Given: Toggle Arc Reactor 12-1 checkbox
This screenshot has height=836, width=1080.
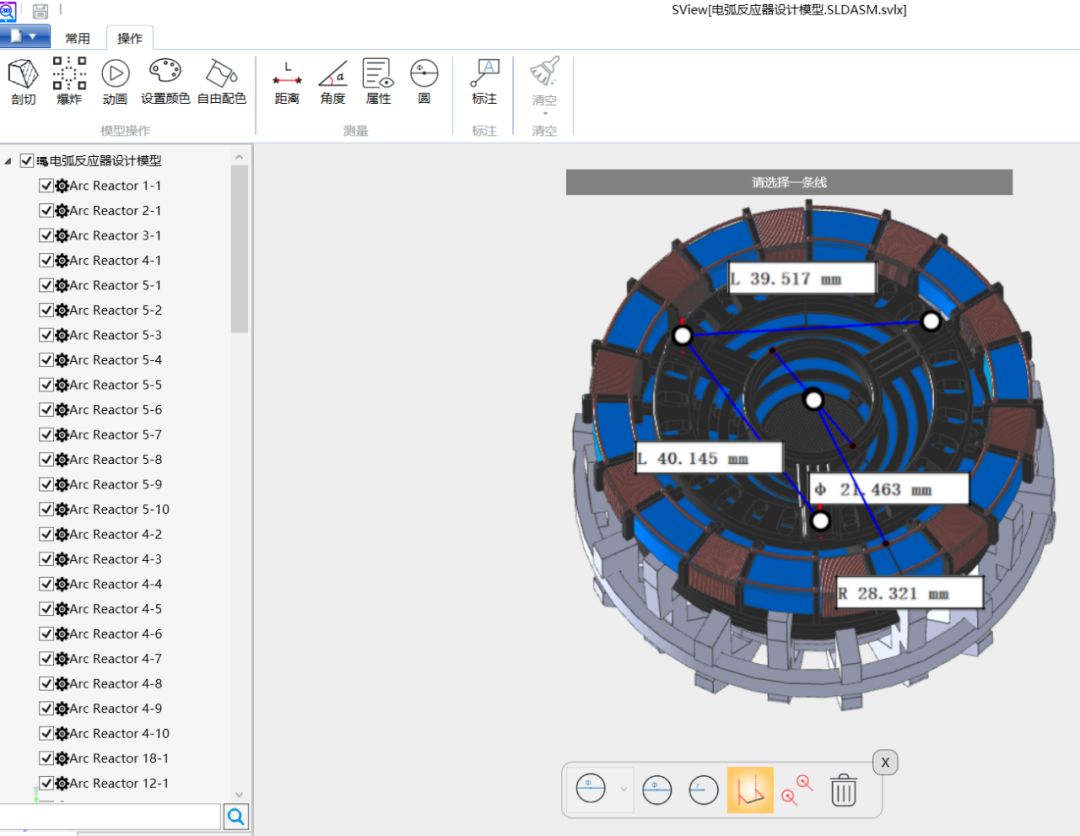Looking at the screenshot, I should (x=46, y=783).
